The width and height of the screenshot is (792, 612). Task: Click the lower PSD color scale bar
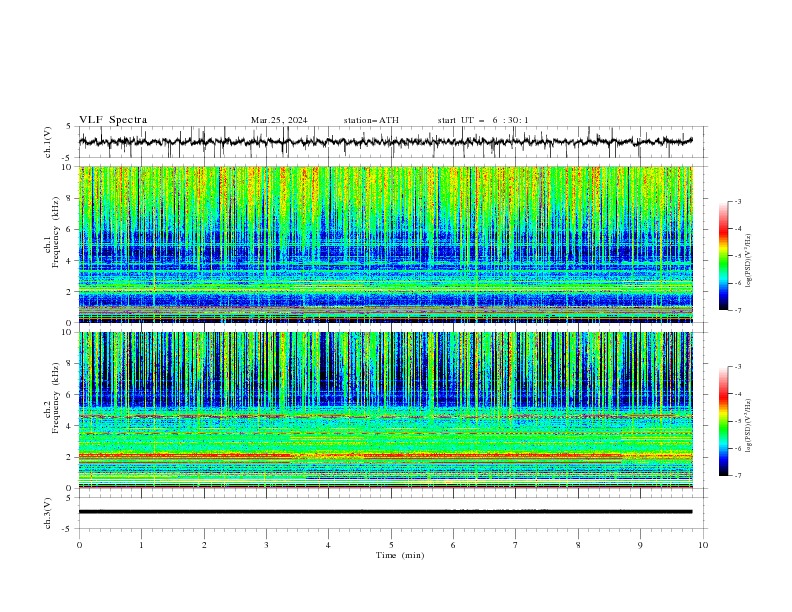(x=723, y=421)
